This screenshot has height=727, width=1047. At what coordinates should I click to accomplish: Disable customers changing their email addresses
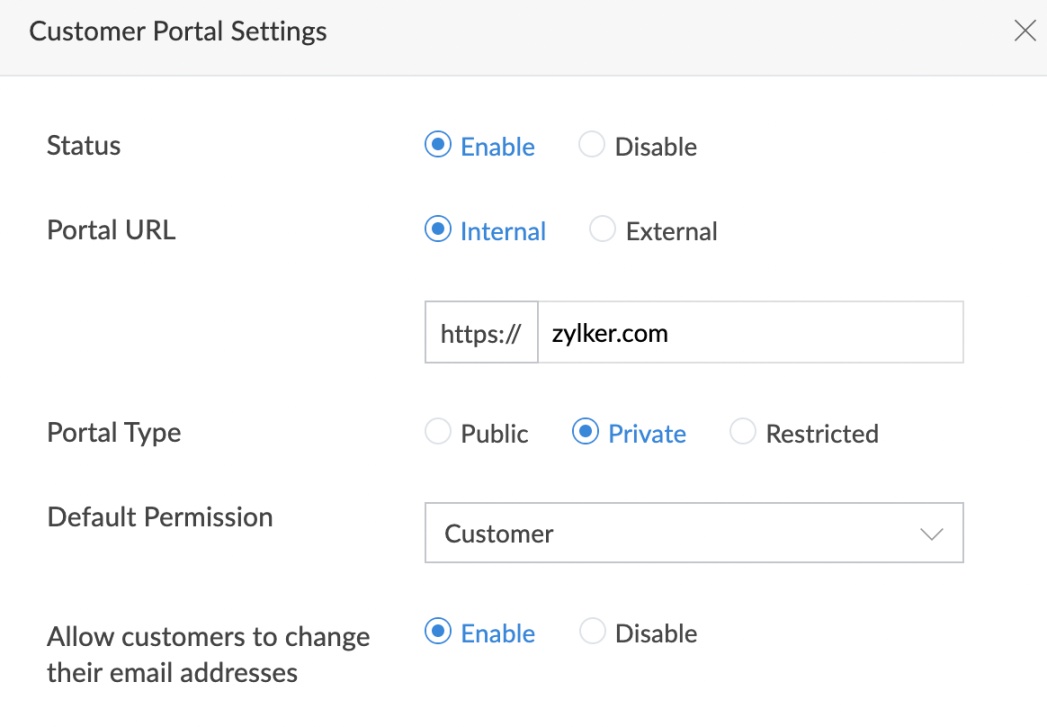(592, 633)
